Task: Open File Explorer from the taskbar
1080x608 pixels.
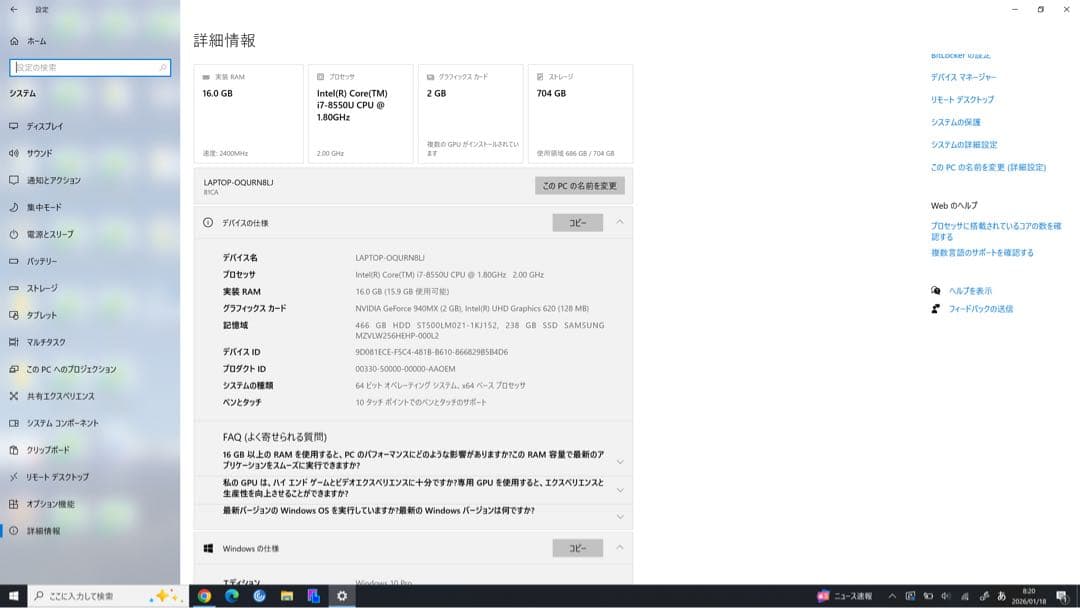Action: (286, 596)
